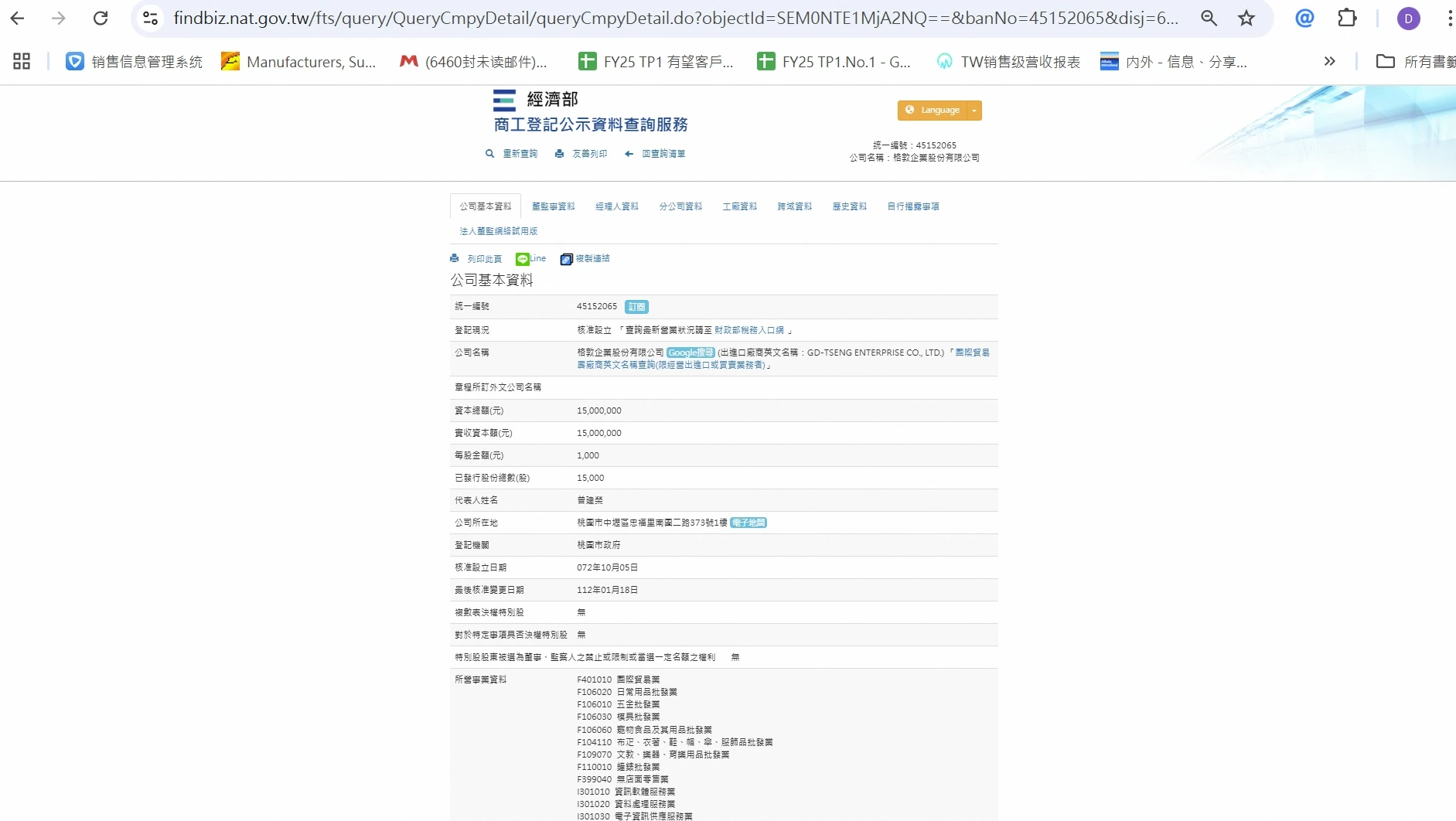This screenshot has width=1456, height=821.
Task: Select the 已發行股份總數 value 15,000
Action: (x=591, y=478)
